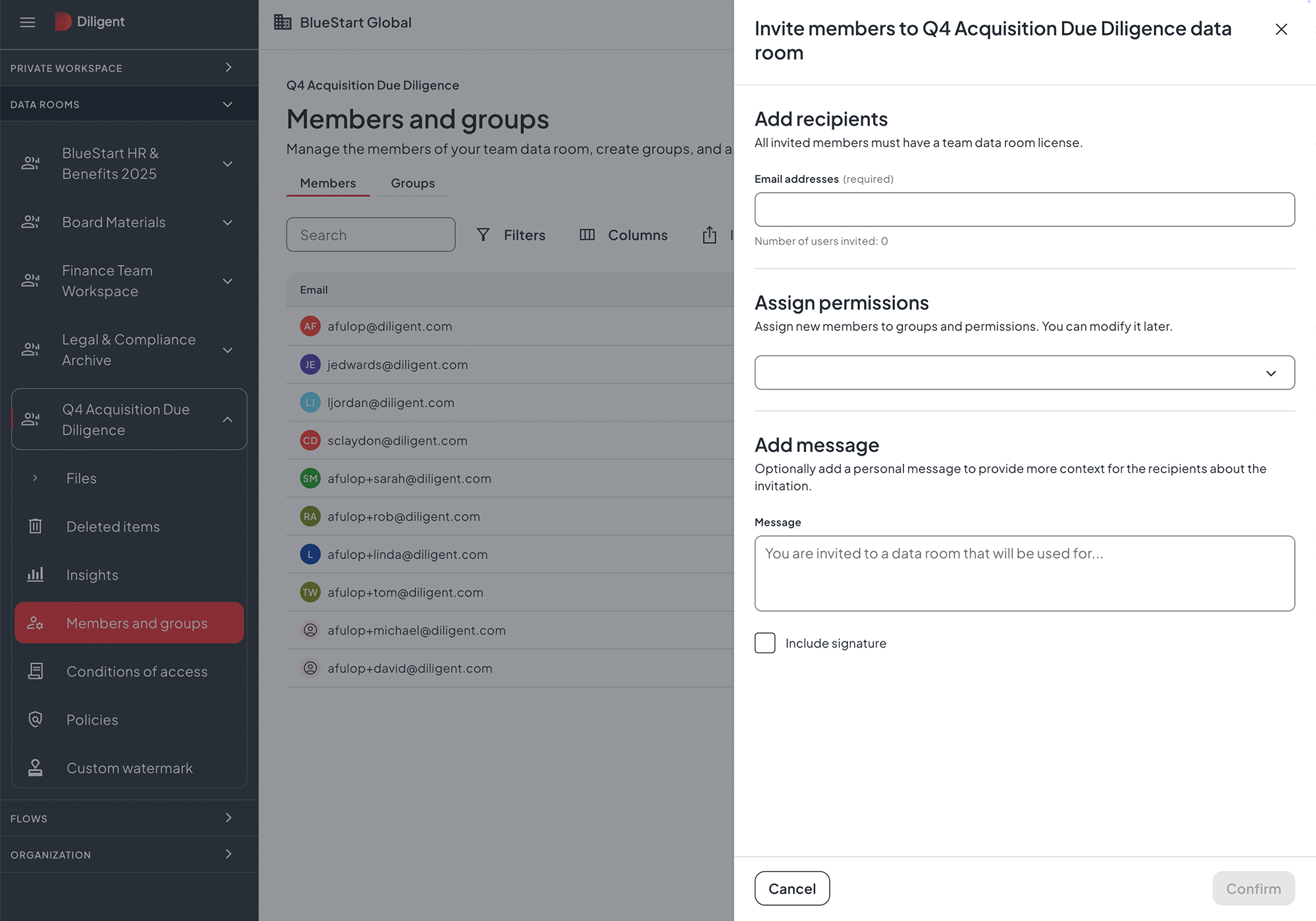Select the Insights bar chart icon
Screen dimensions: 1316x921
pyautogui.click(x=36, y=574)
